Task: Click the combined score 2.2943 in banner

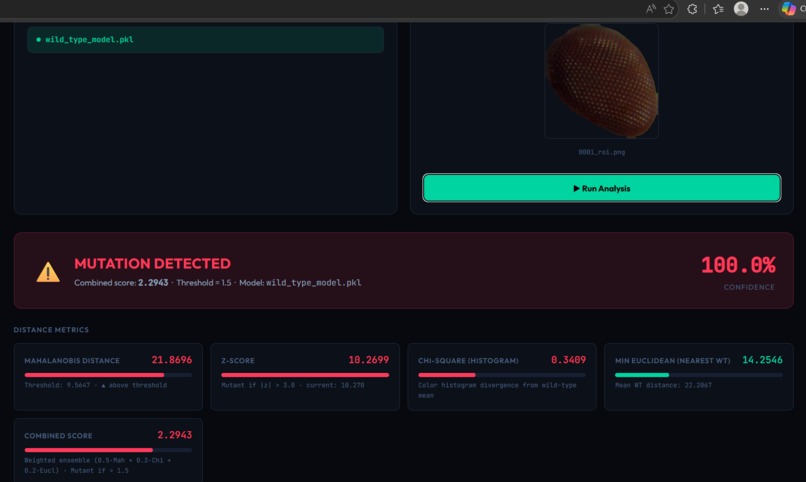Action: [153, 283]
